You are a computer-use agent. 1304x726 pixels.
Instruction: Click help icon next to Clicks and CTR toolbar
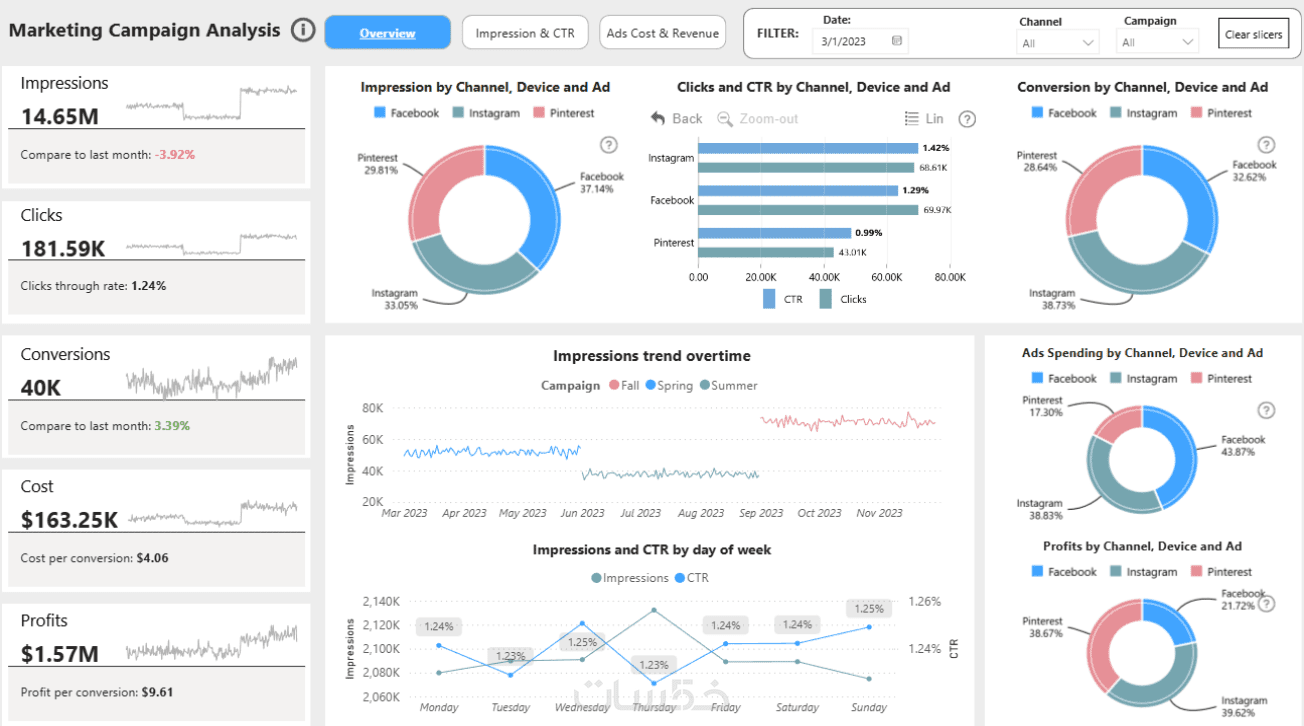click(967, 119)
